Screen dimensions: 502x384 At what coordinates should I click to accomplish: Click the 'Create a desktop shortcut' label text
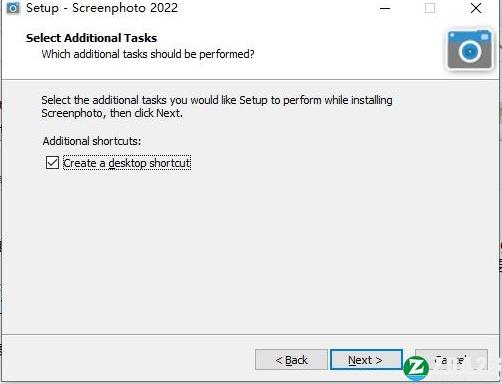(127, 163)
